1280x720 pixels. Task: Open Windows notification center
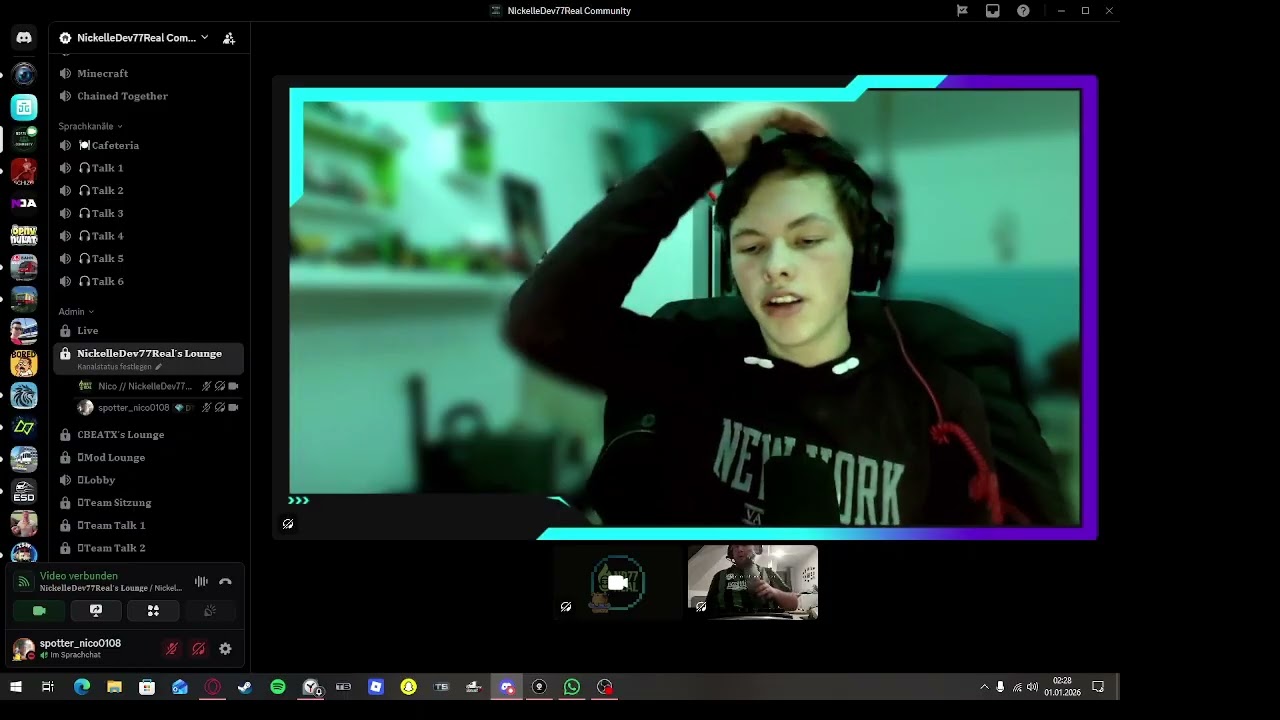pos(1098,687)
